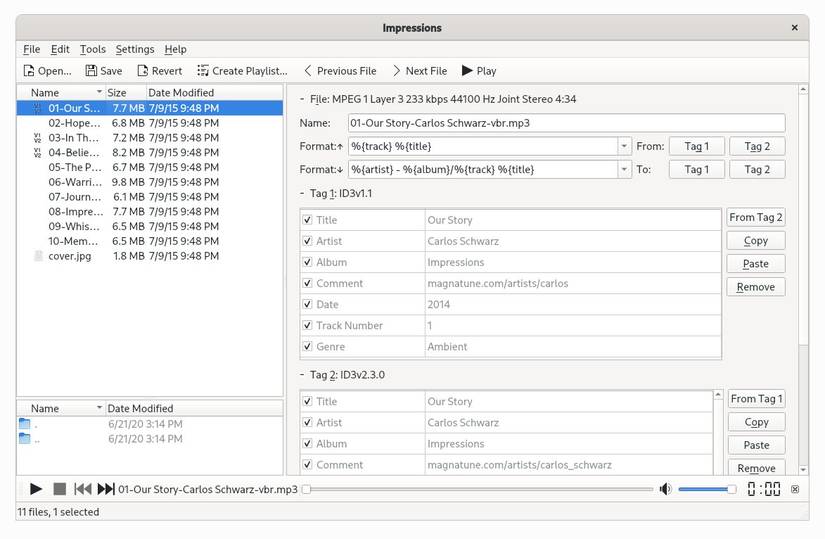Go to Previous File

pyautogui.click(x=340, y=71)
